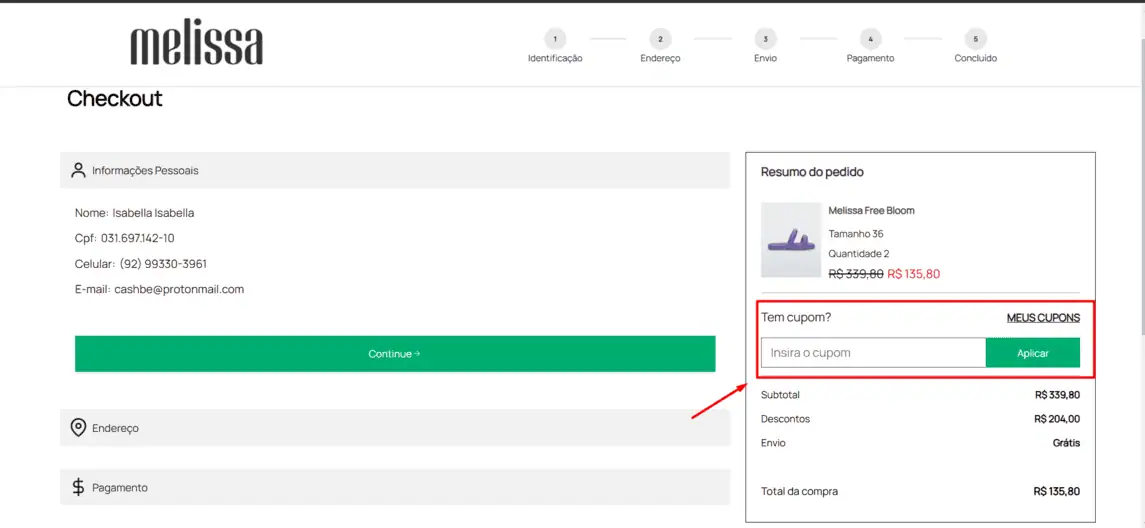The image size is (1145, 528).
Task: Click the location pin icon beside Endereço
Action: click(78, 428)
